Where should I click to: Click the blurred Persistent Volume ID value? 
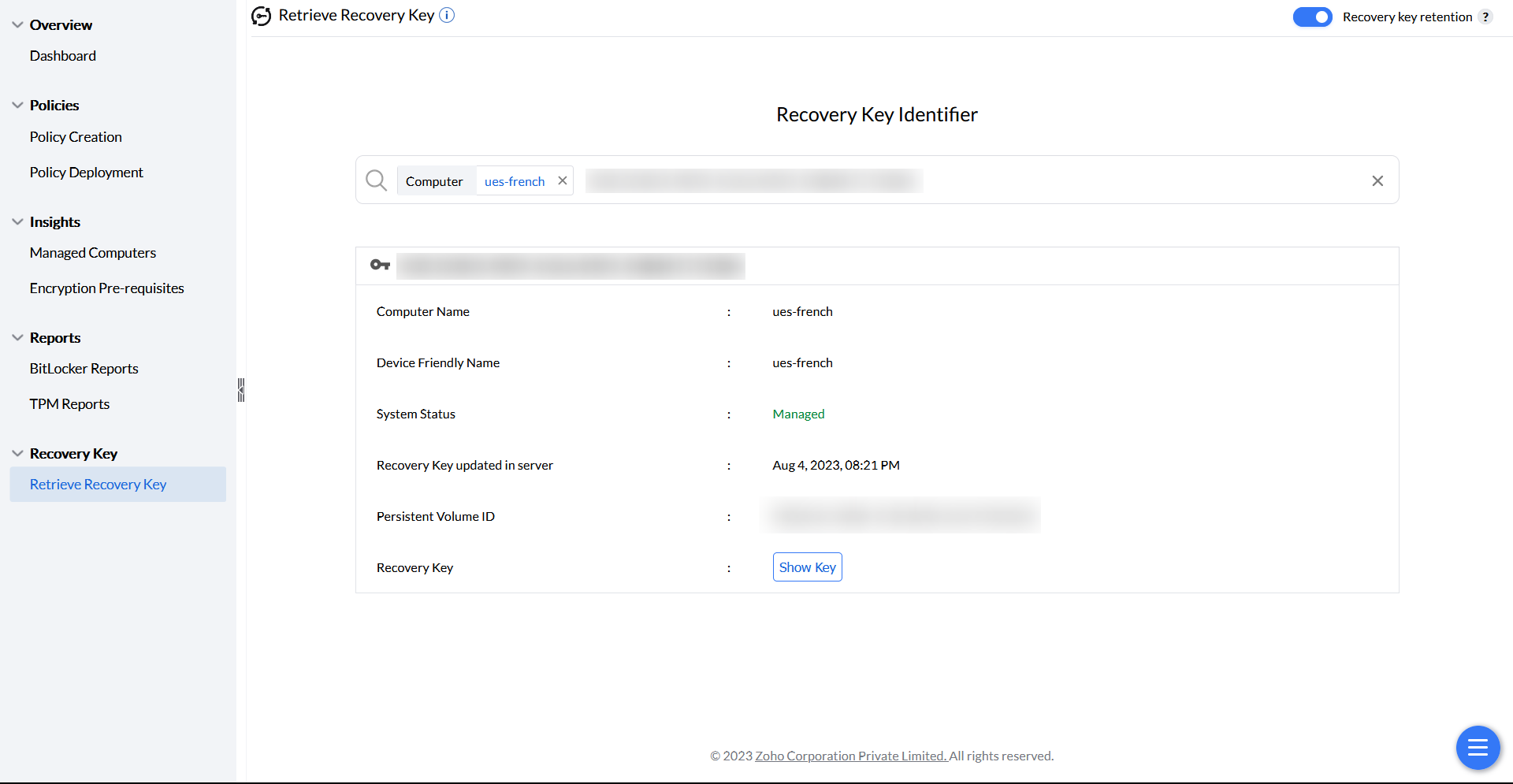pos(901,516)
